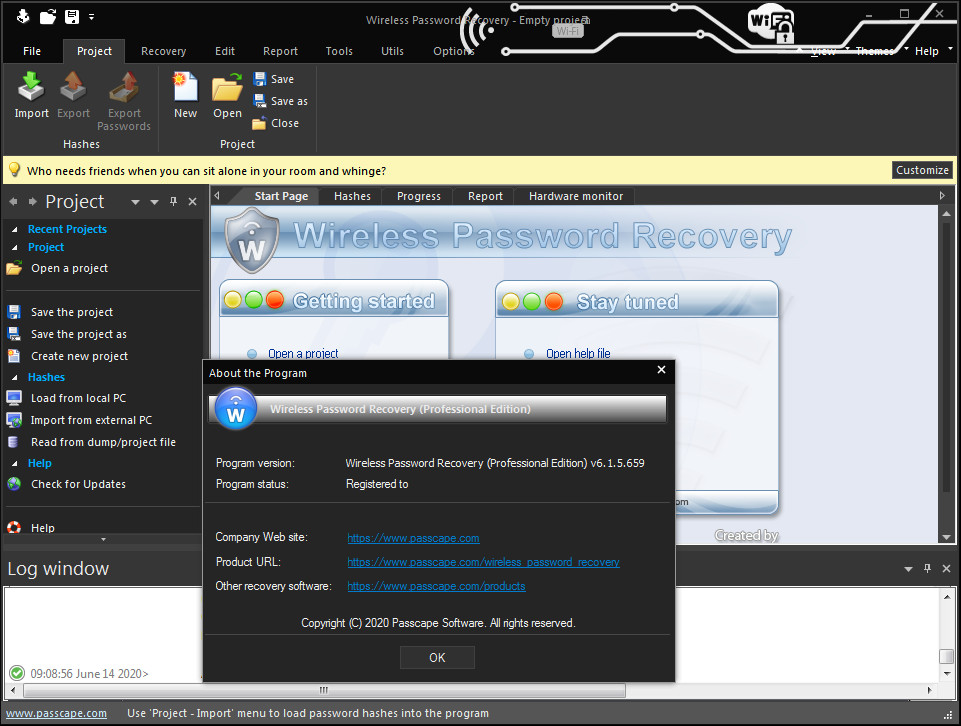Click www.passcape.com in status bar
The height and width of the screenshot is (726, 961).
[56, 713]
